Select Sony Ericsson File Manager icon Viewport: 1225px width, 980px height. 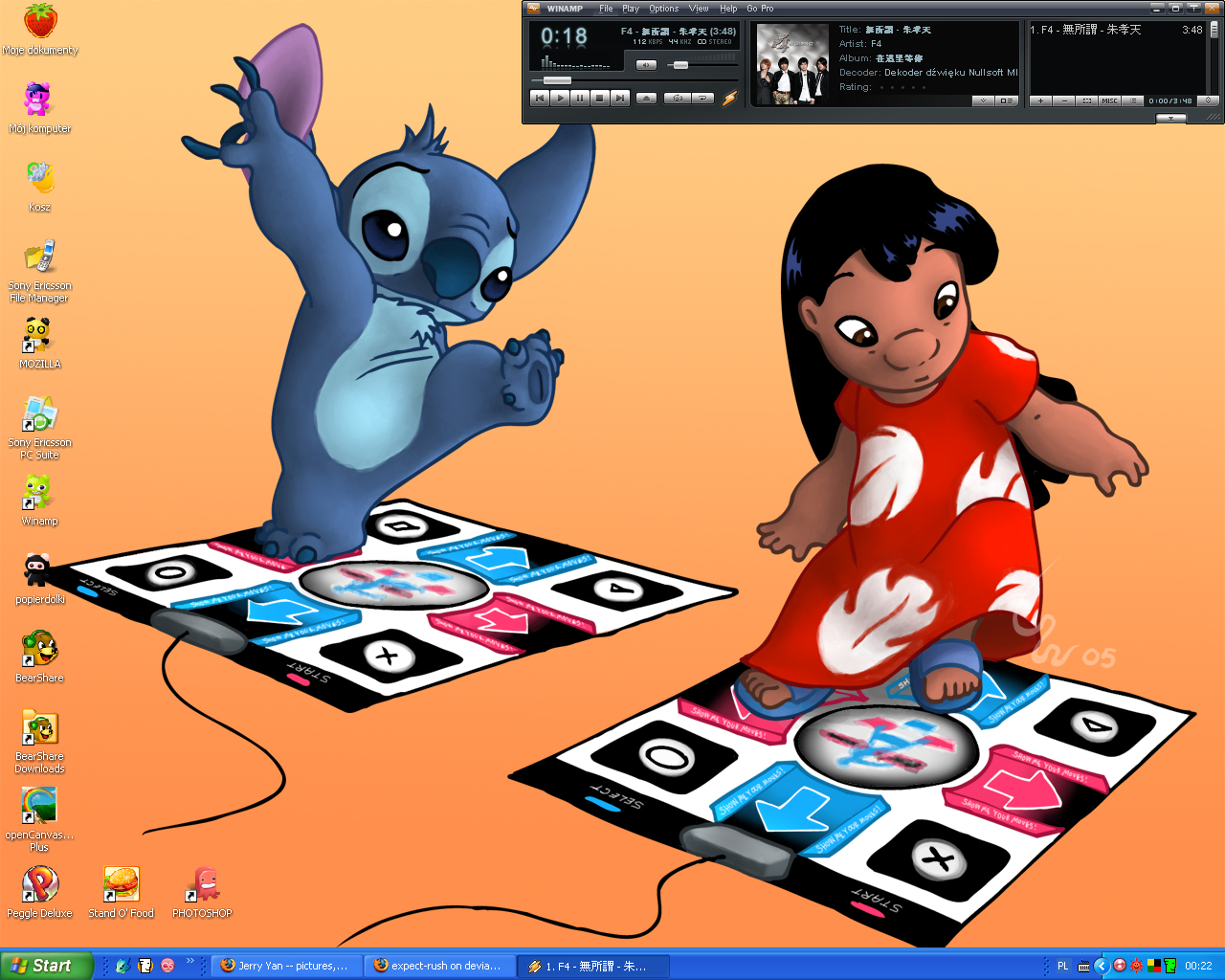tap(40, 271)
